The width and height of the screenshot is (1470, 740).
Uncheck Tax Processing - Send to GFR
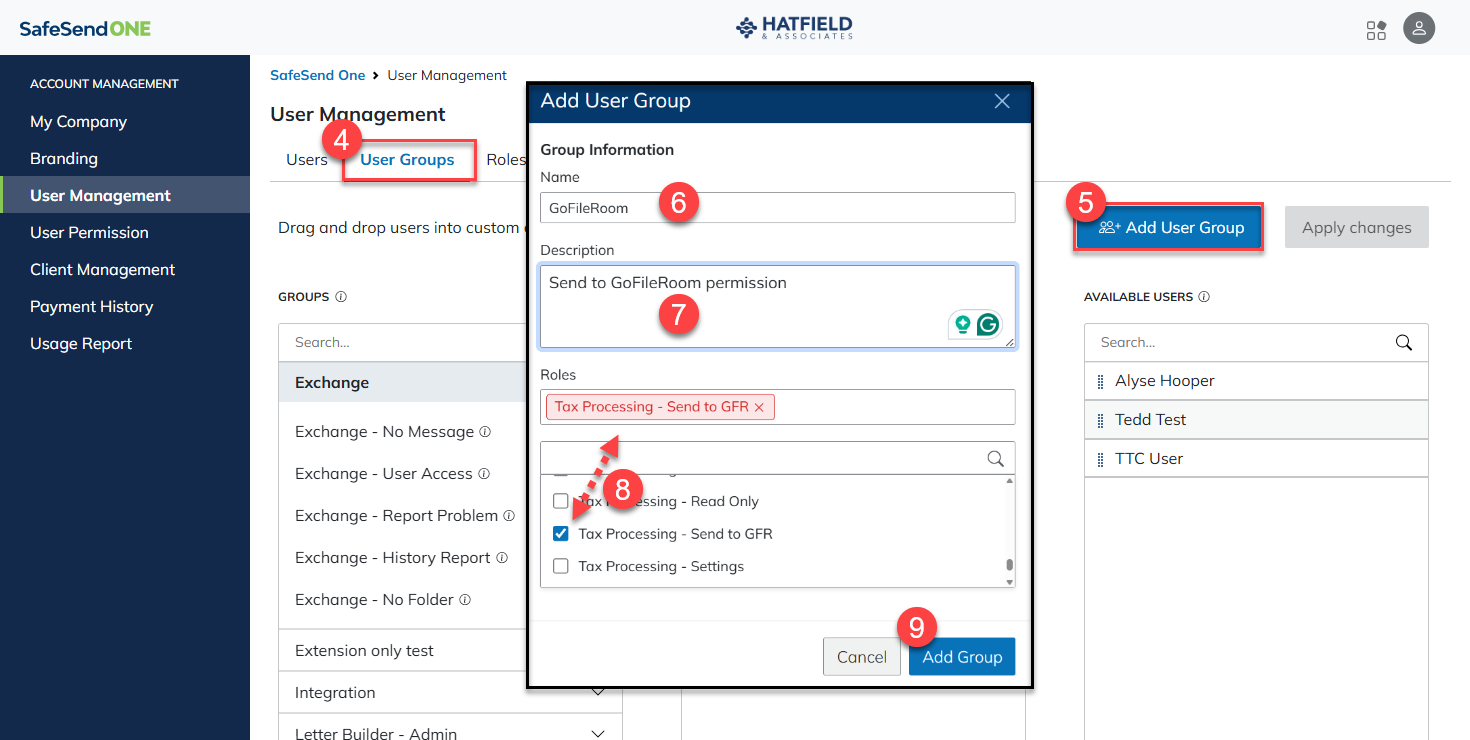(561, 534)
